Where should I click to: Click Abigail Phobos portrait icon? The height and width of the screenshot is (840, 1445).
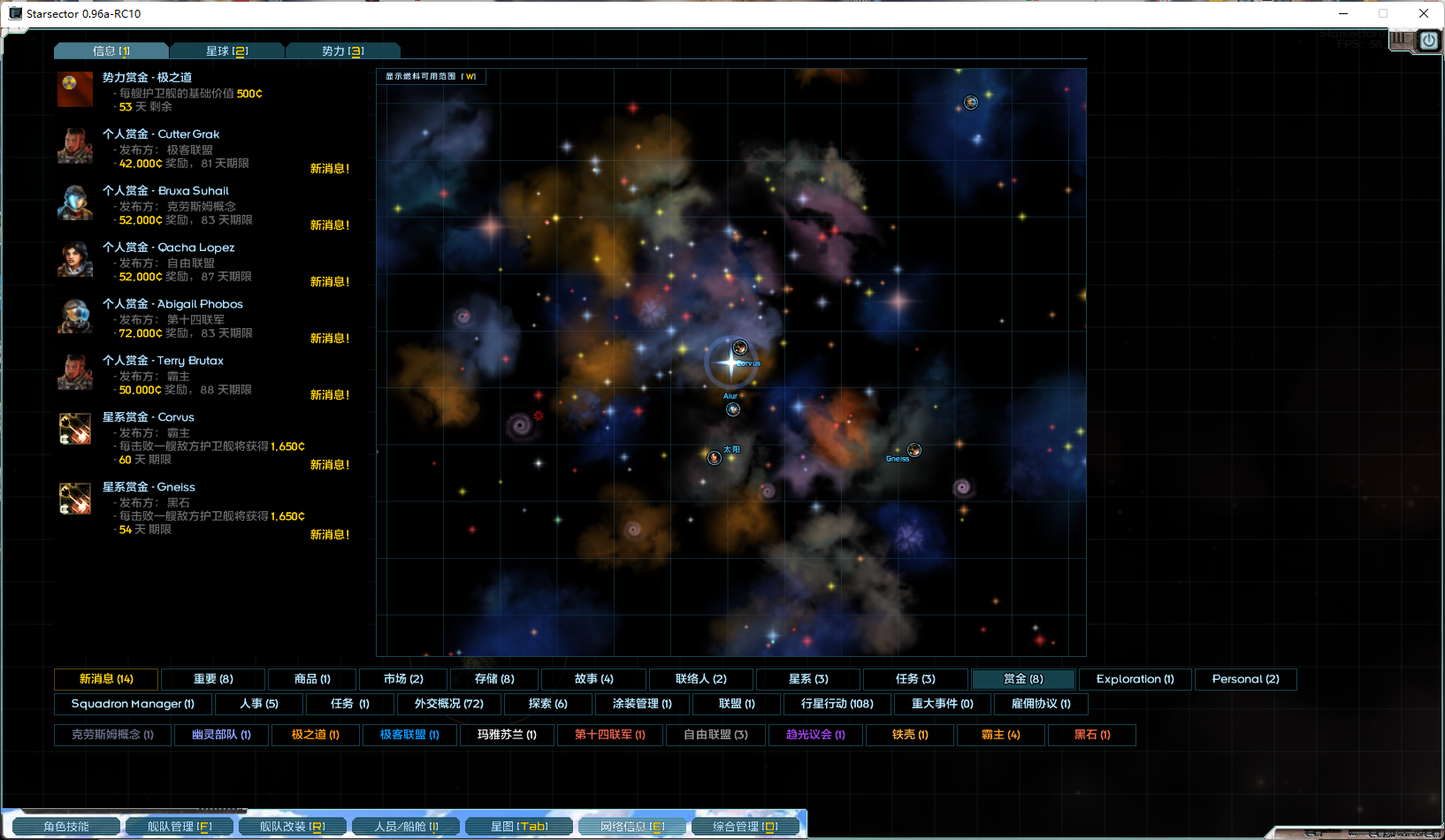75,316
